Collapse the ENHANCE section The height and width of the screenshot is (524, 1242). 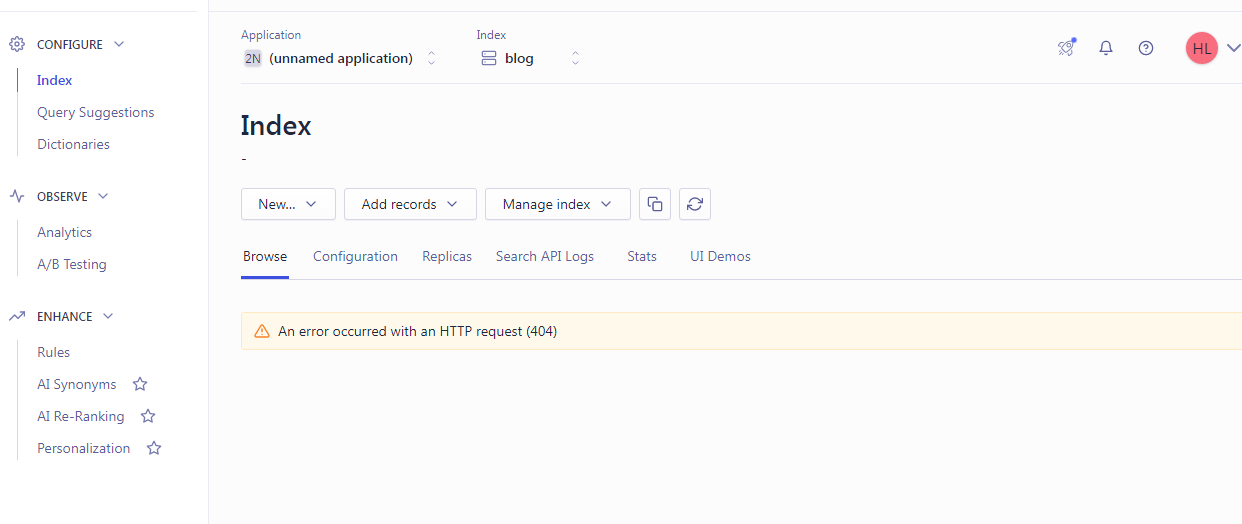108,316
